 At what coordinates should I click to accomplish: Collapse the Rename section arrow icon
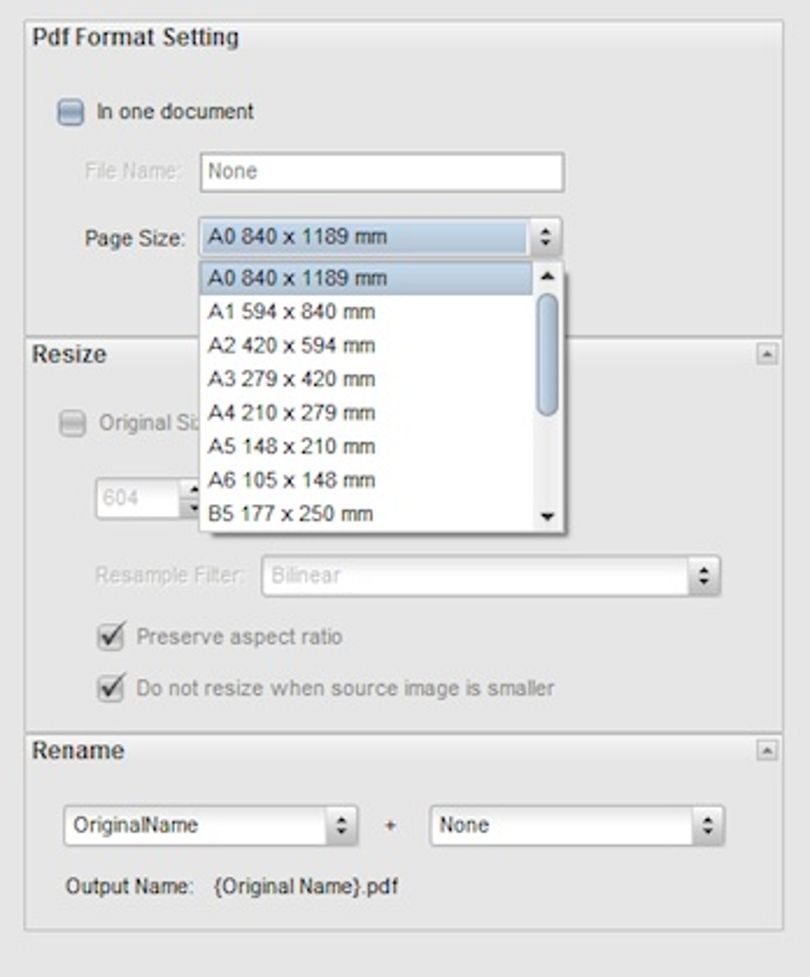(x=766, y=750)
